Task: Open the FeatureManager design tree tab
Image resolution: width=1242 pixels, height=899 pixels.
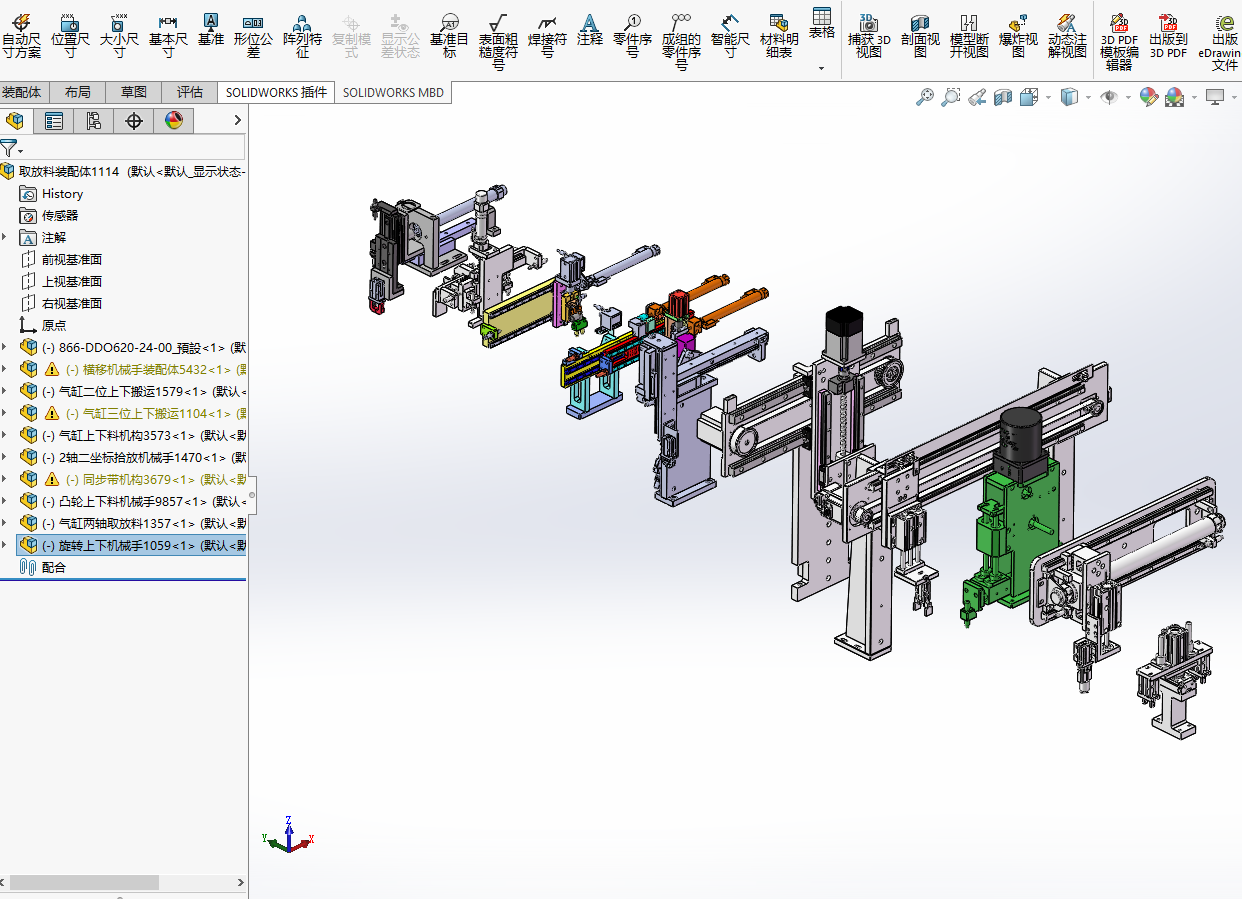Action: coord(15,121)
